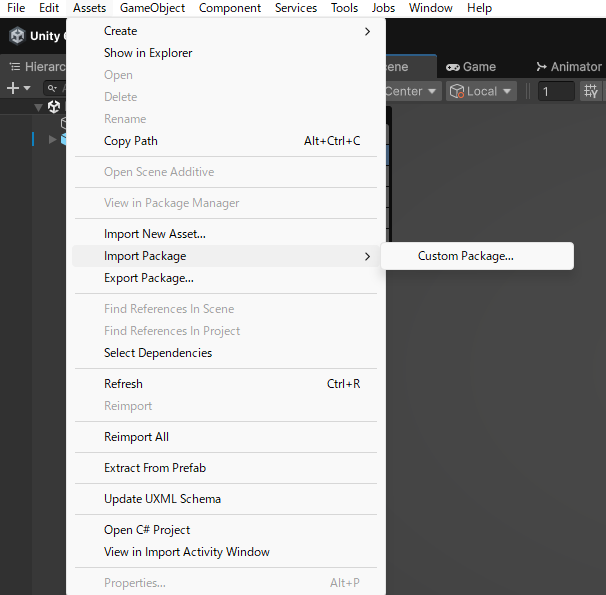Click Update UXML Schema

226,499
